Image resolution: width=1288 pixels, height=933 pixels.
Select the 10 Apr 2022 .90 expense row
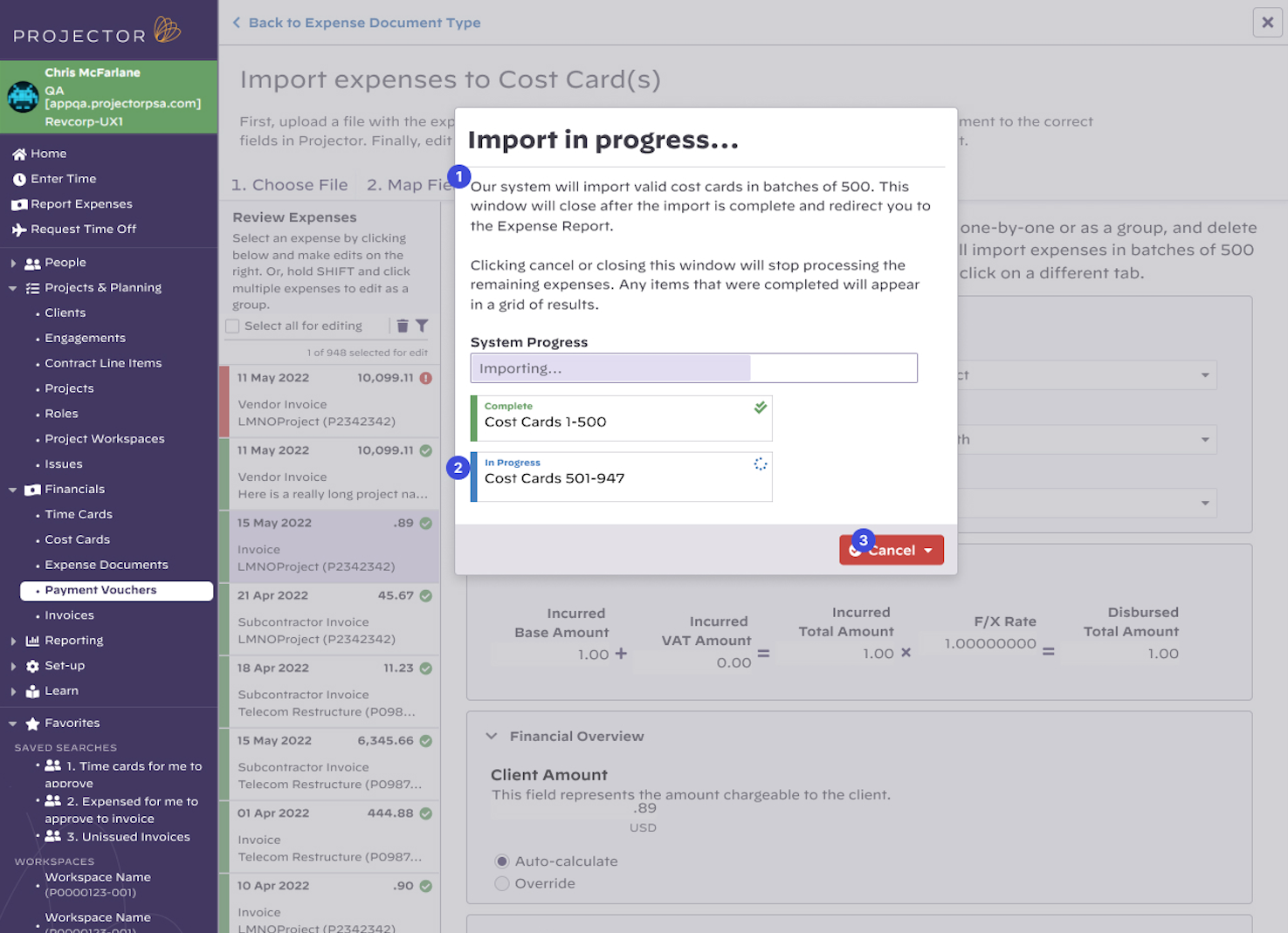[x=329, y=904]
